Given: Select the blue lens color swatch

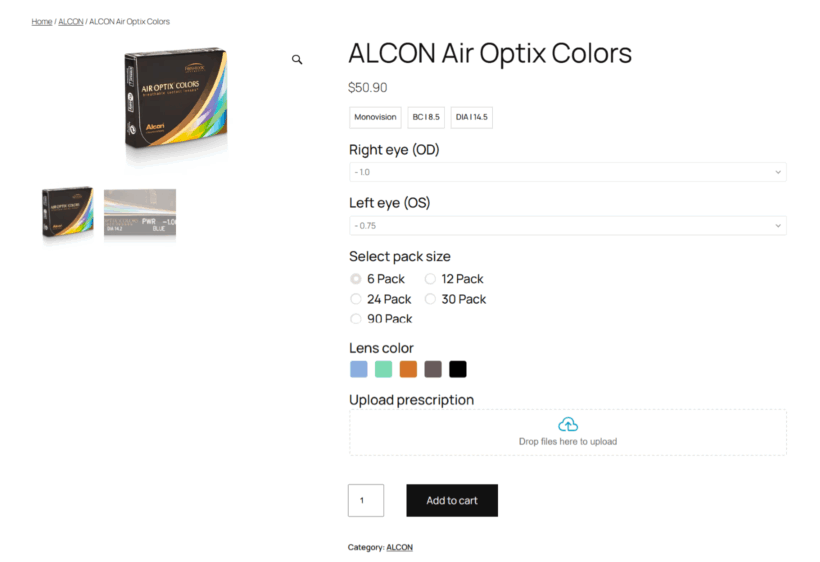Looking at the screenshot, I should coord(359,369).
